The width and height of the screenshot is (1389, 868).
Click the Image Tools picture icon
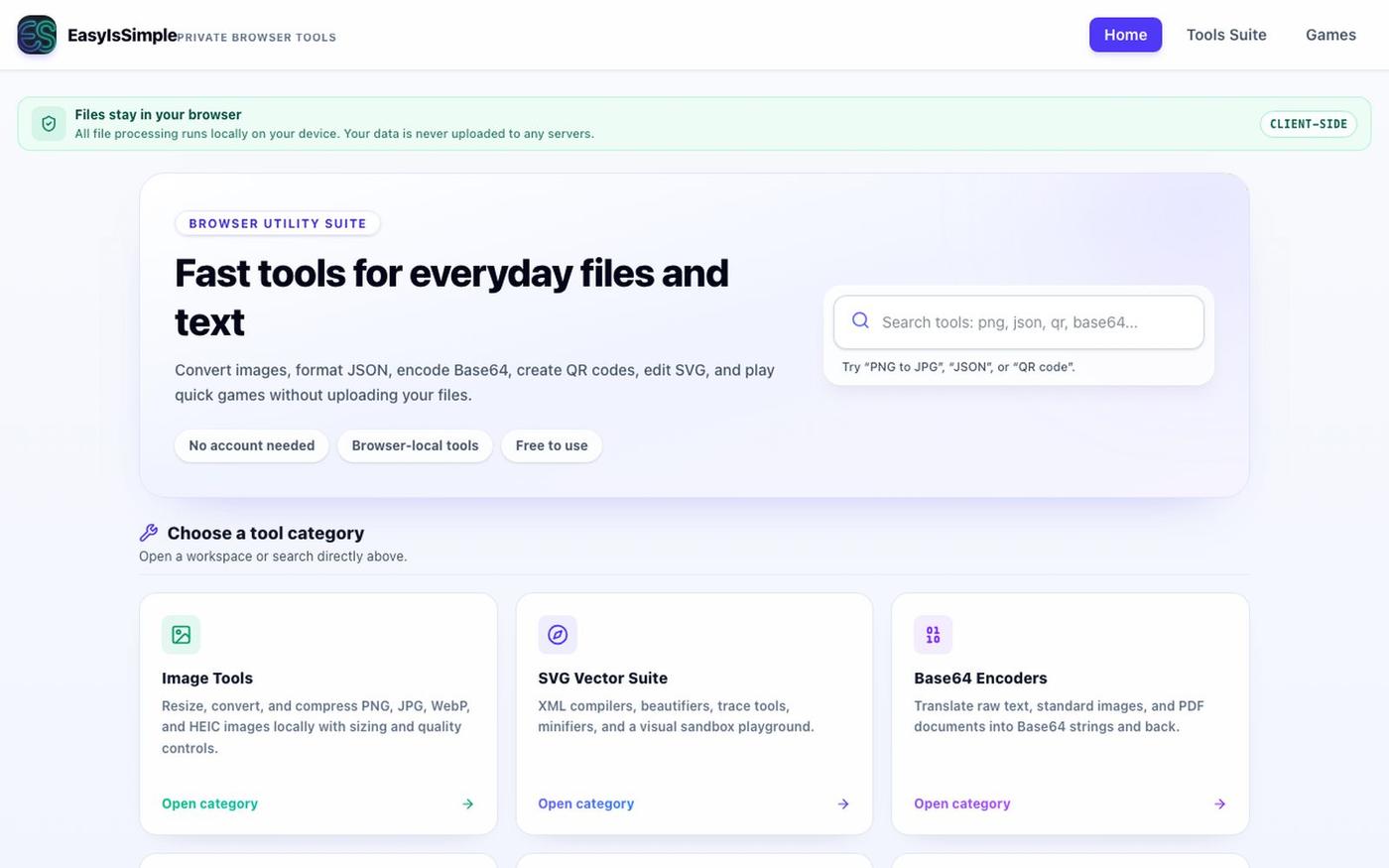181,635
